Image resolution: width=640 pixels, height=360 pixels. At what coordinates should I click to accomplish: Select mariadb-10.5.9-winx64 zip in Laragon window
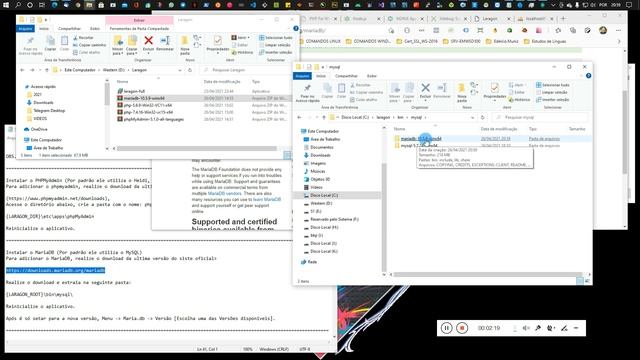tap(144, 98)
